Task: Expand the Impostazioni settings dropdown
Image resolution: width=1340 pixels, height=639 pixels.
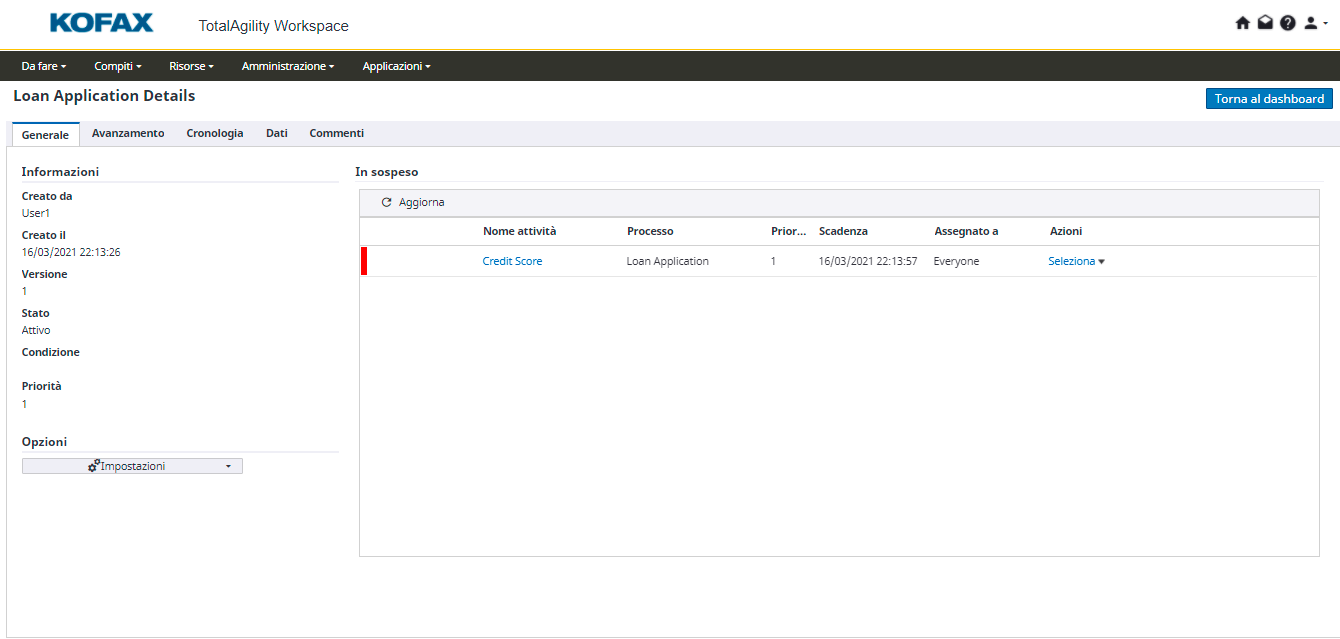Action: click(x=132, y=466)
